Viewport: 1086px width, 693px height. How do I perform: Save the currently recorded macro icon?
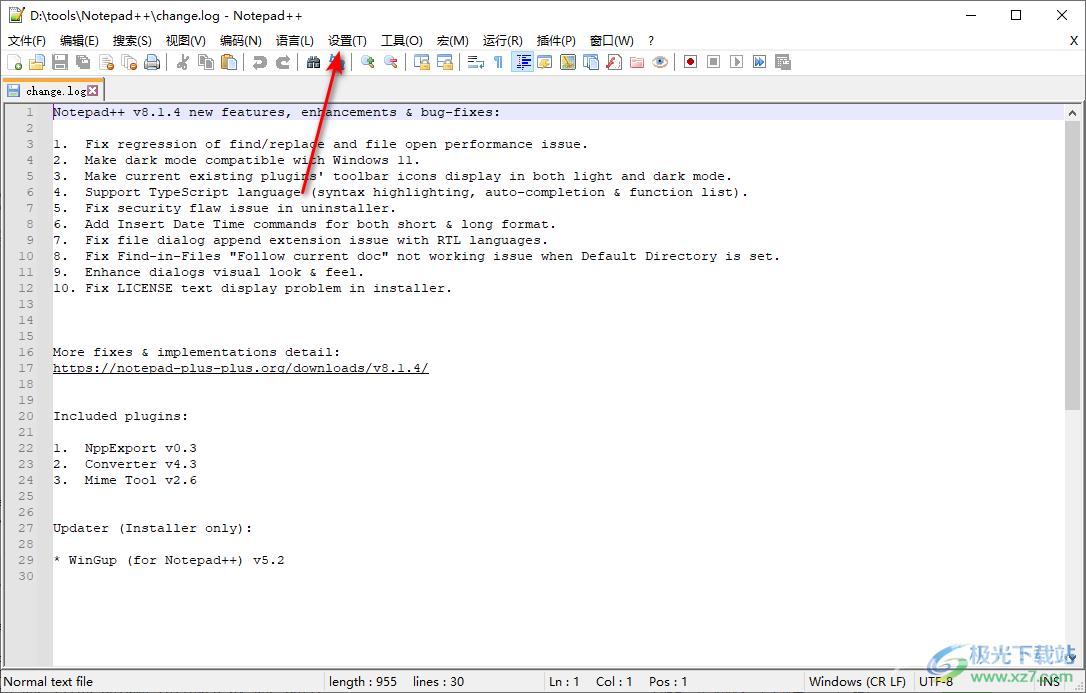[x=783, y=62]
